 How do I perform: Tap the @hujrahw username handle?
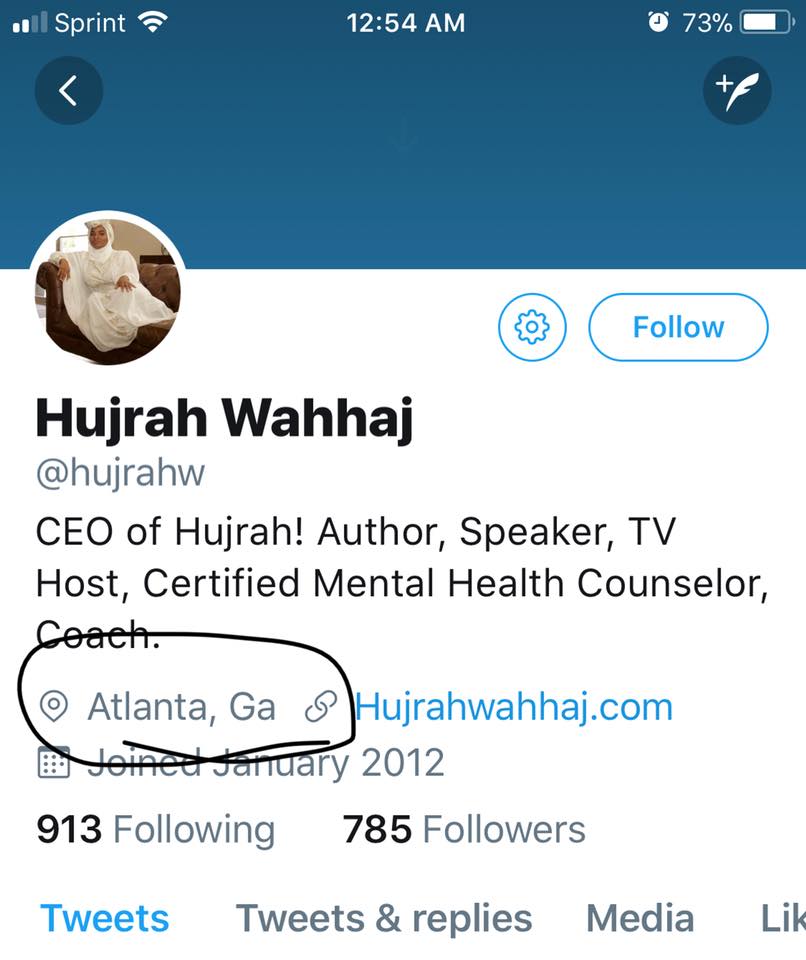point(120,474)
